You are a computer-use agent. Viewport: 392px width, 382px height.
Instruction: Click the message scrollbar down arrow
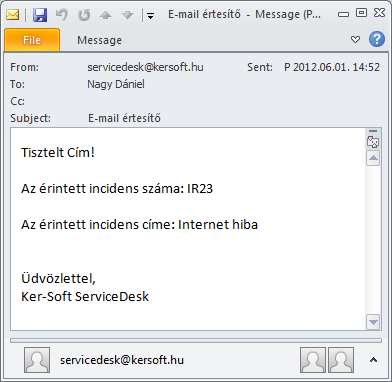click(x=373, y=322)
